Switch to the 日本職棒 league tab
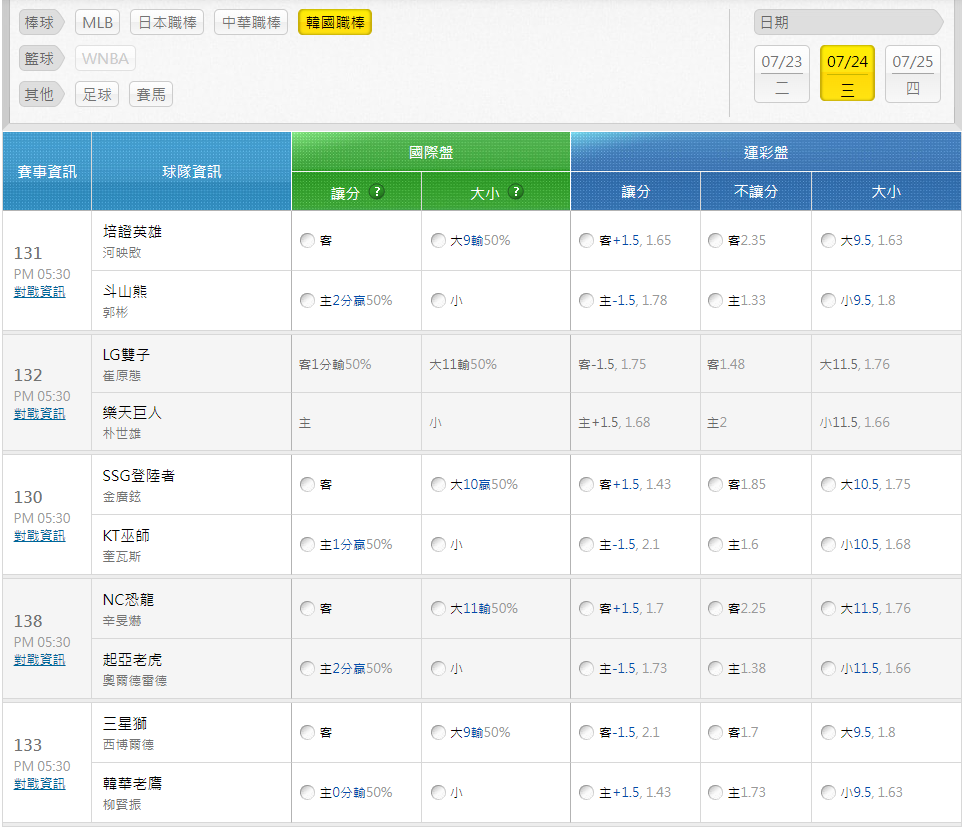 coord(167,23)
